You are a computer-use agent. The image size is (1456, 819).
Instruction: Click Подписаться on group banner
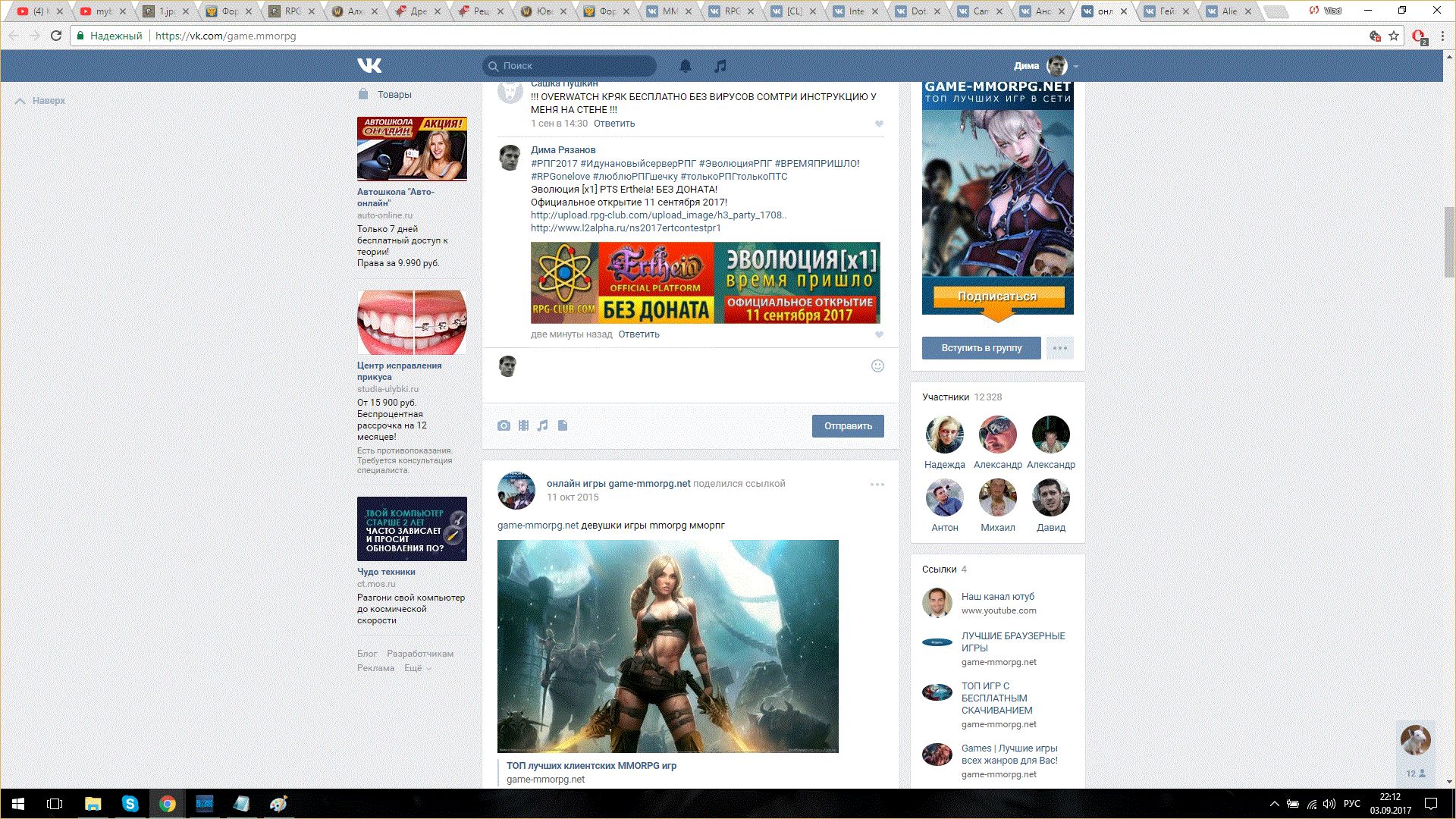[997, 297]
